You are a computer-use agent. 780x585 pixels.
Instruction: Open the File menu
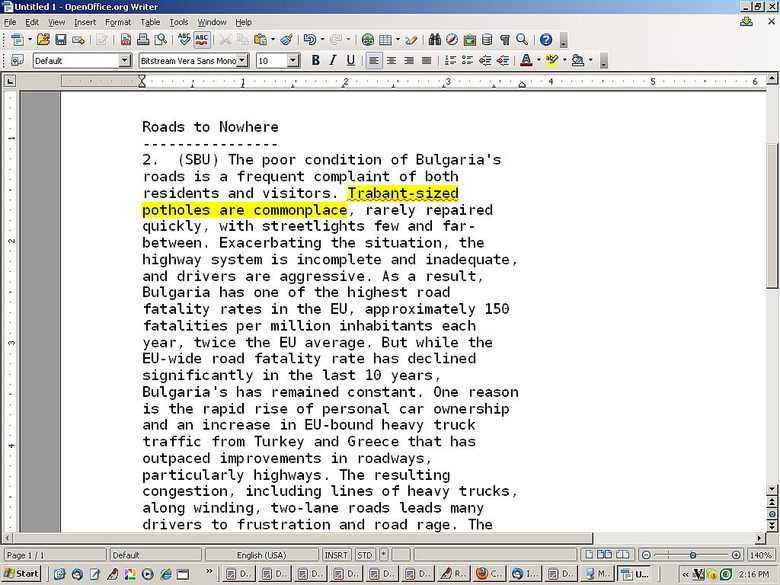pos(10,22)
